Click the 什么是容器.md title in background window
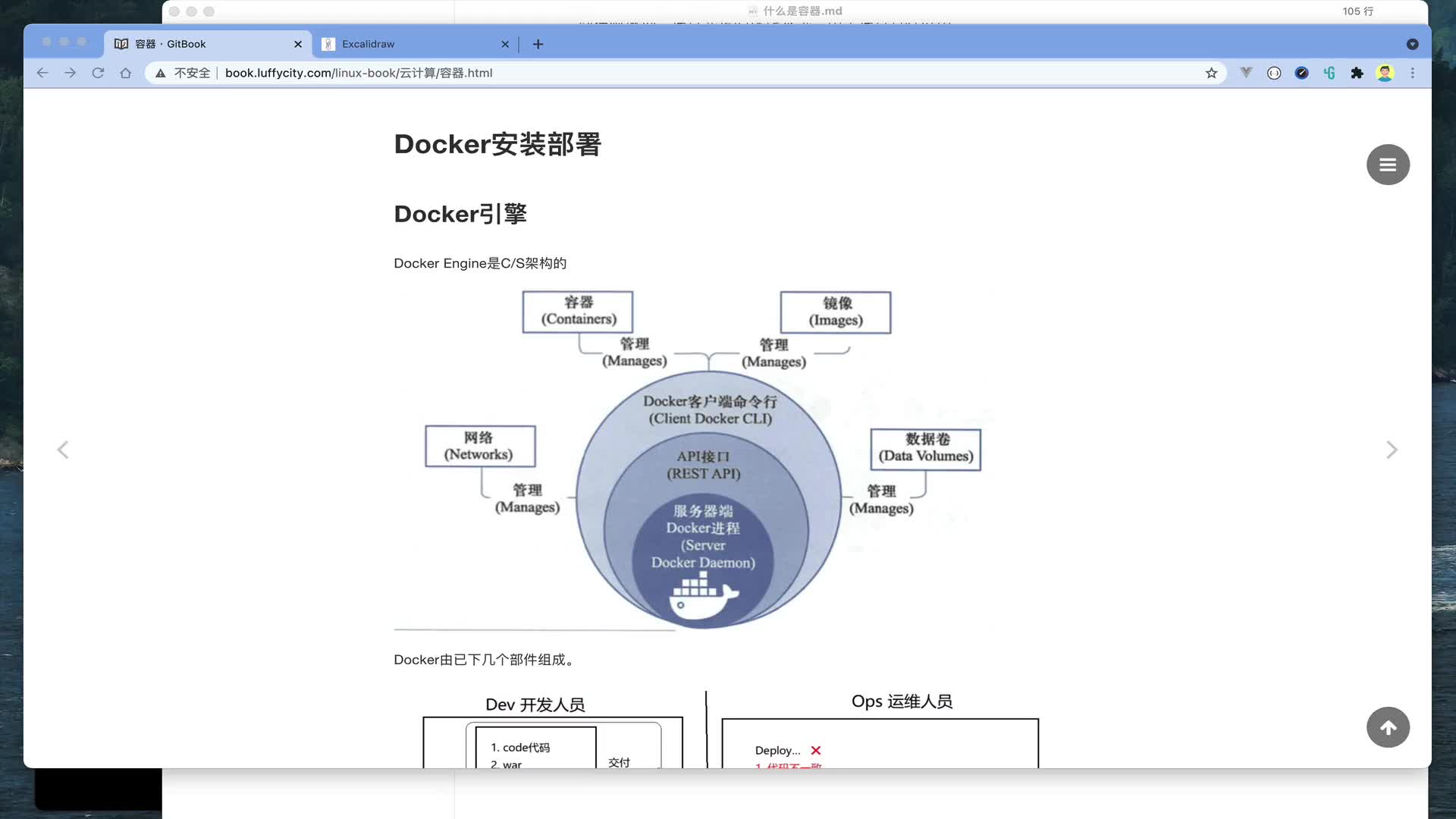Viewport: 1456px width, 819px height. [802, 11]
